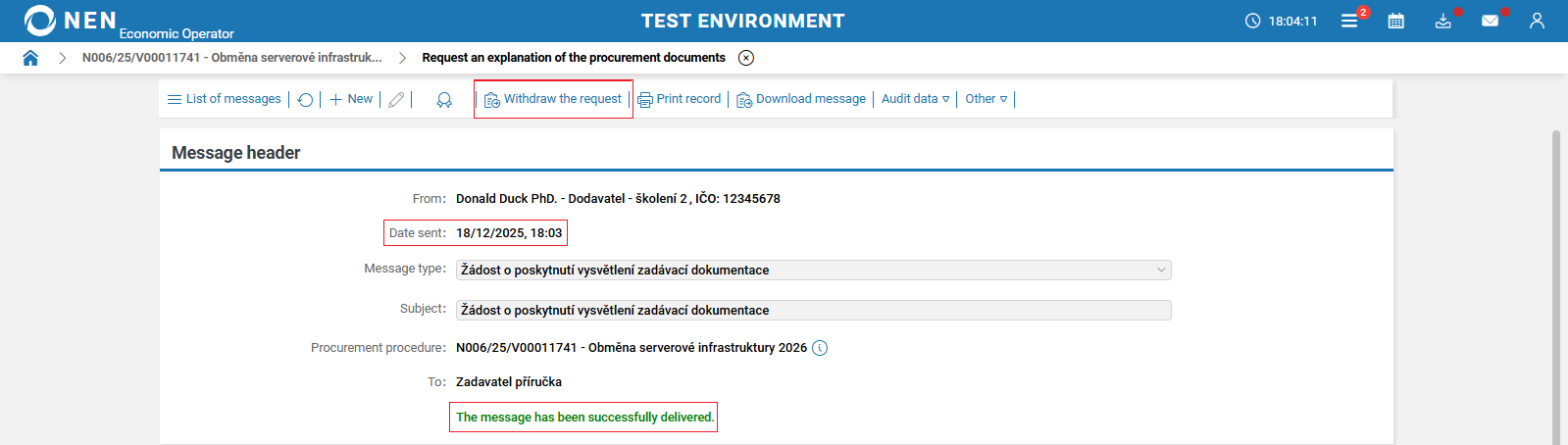Screen dimensions: 1568x445
Task: Click the home icon in the breadcrumb
Action: coord(30,58)
